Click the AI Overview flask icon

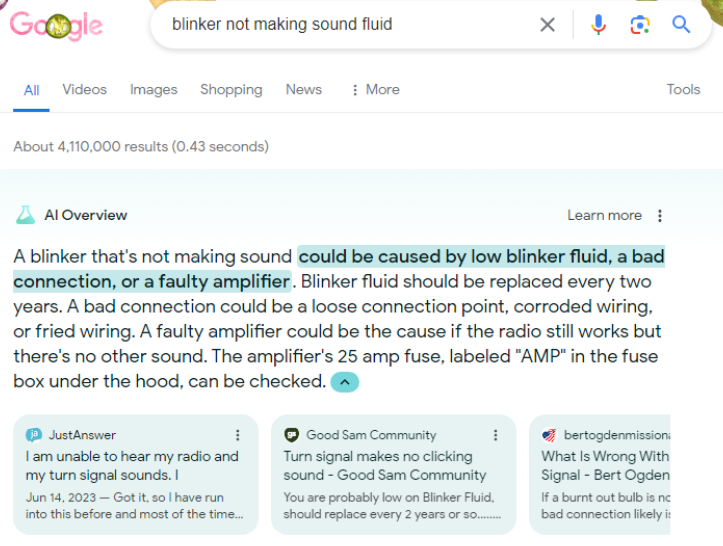pyautogui.click(x=25, y=215)
